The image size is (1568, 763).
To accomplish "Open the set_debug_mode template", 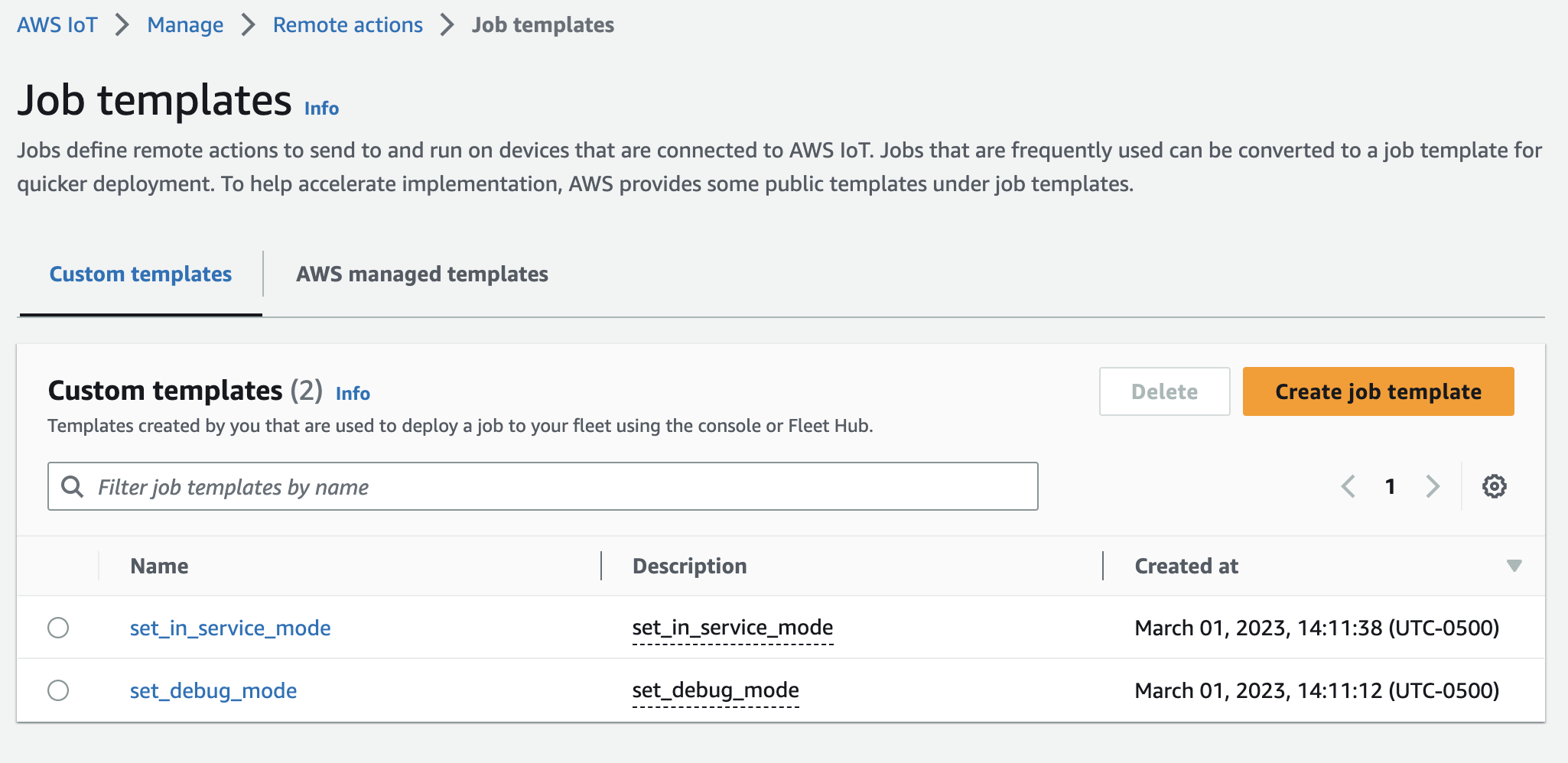I will [x=213, y=690].
